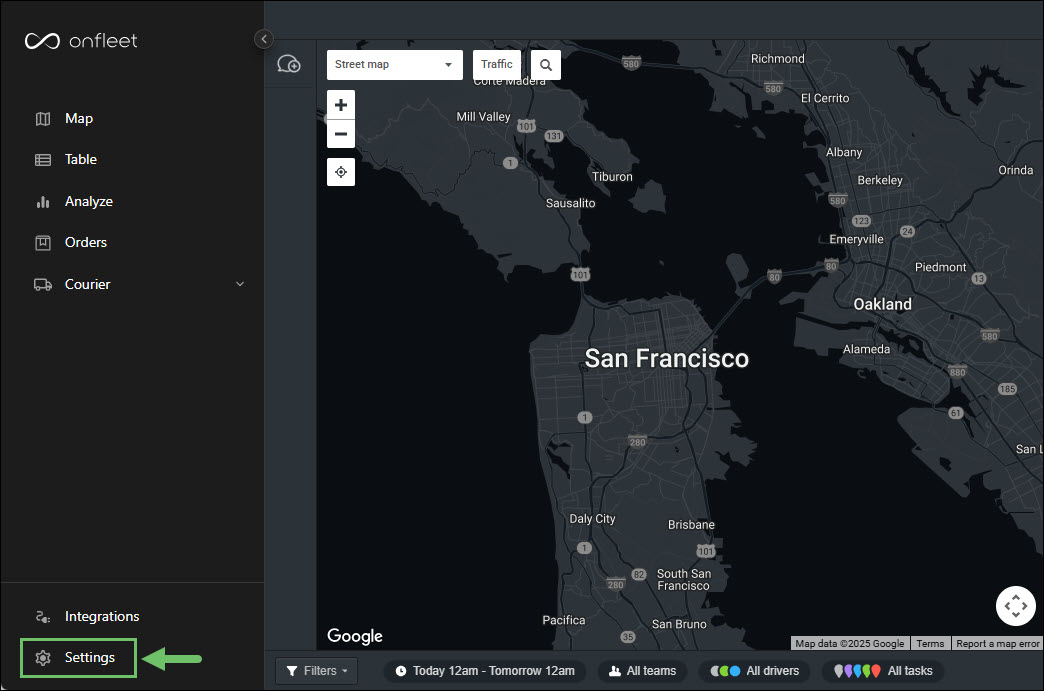Center the map on the current location
Viewport: 1044px width, 691px height.
click(x=341, y=172)
